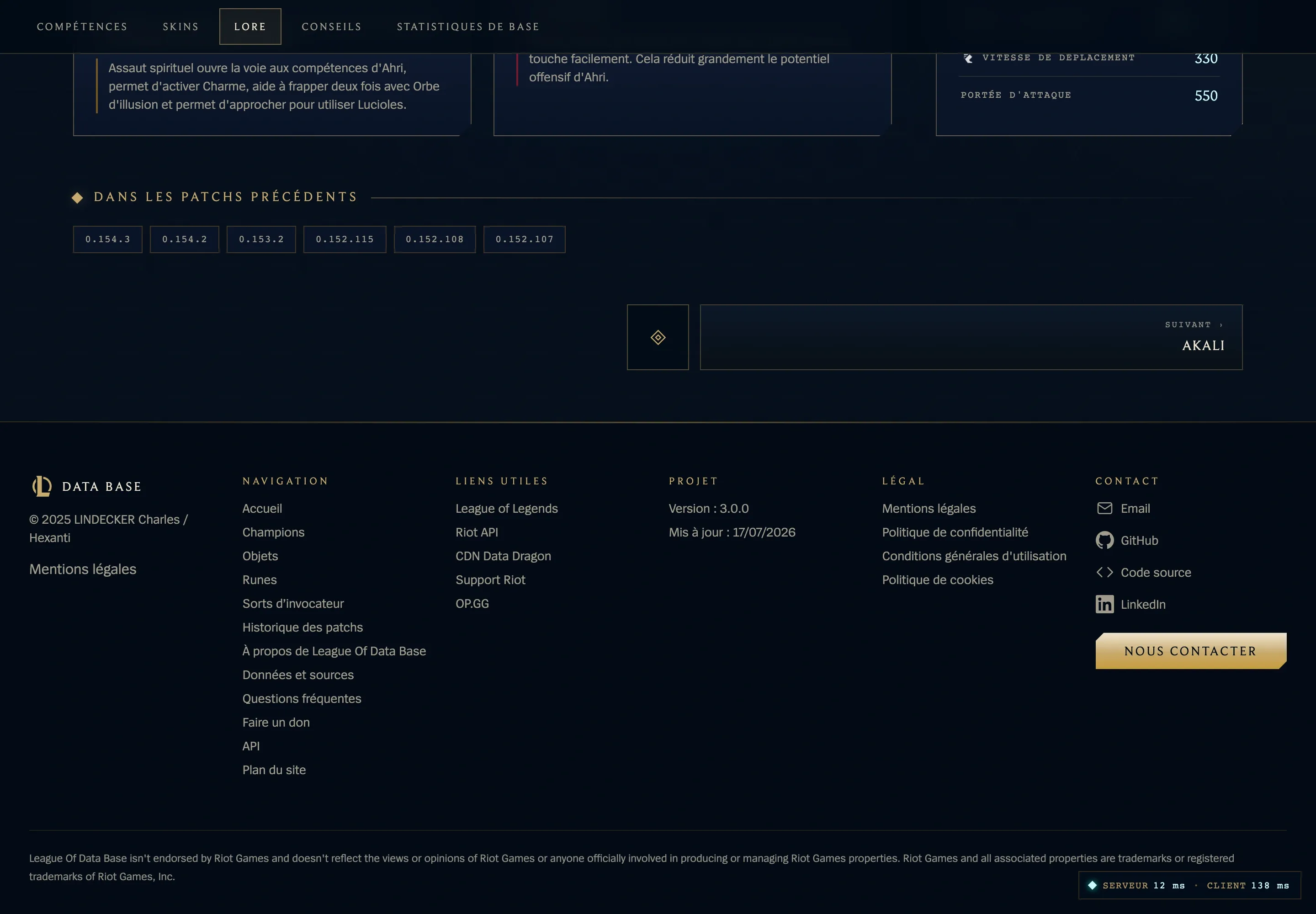This screenshot has height=914, width=1316.
Task: Open the Conseils tab
Action: coord(332,27)
